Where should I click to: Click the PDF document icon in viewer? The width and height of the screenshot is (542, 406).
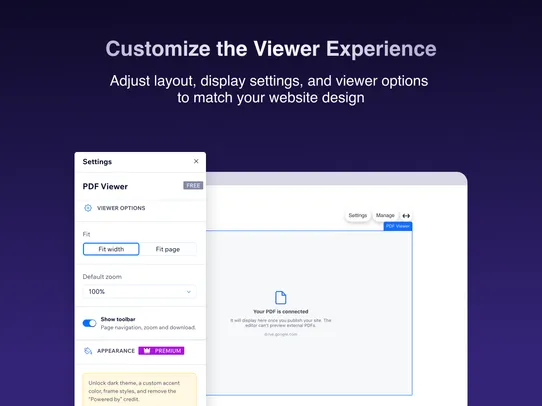pyautogui.click(x=281, y=298)
